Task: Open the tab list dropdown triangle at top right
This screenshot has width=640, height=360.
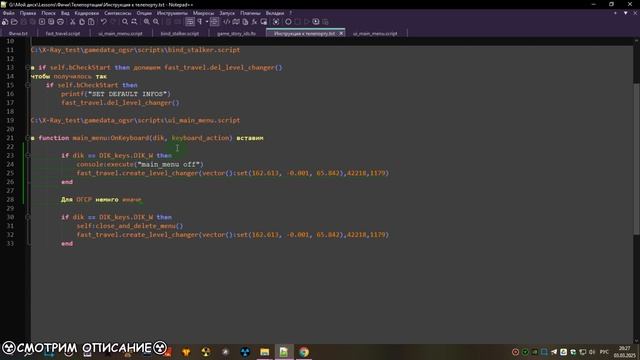Action: 625,13
